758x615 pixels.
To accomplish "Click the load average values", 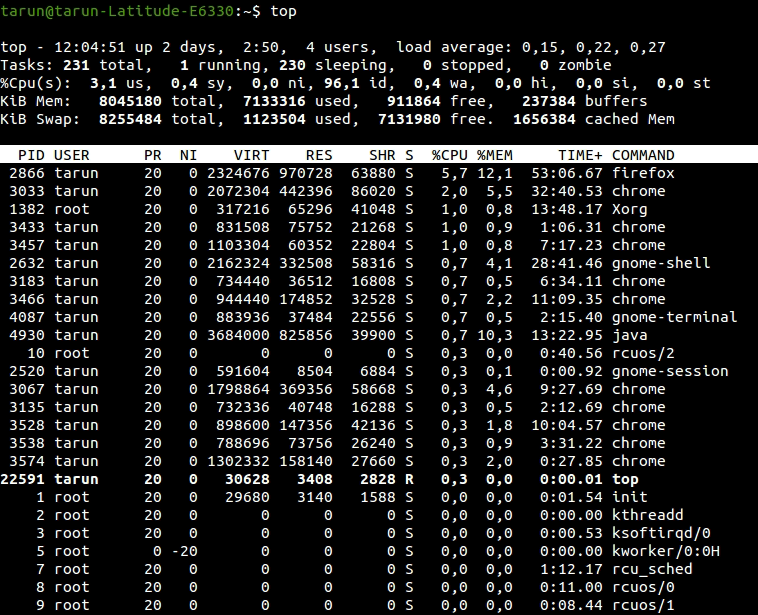I will click(x=594, y=47).
